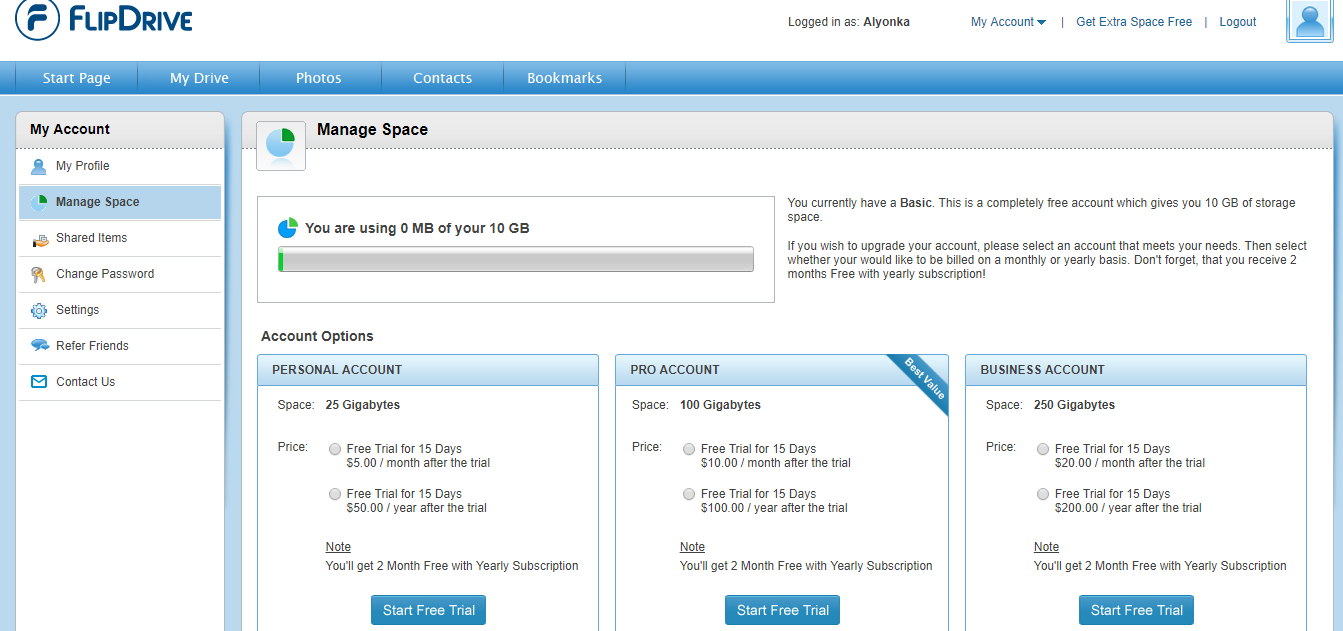Click the '250 Gigabytes' space value
1343x631 pixels.
pyautogui.click(x=1074, y=405)
